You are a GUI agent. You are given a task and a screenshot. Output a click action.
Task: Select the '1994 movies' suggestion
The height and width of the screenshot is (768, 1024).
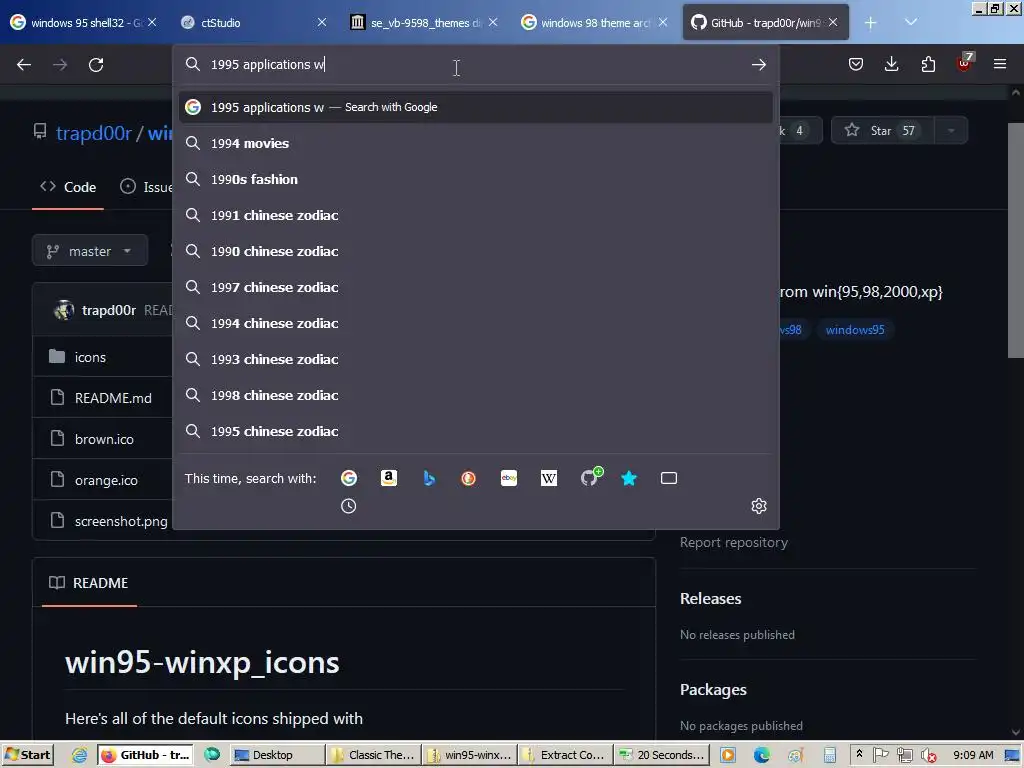point(475,143)
